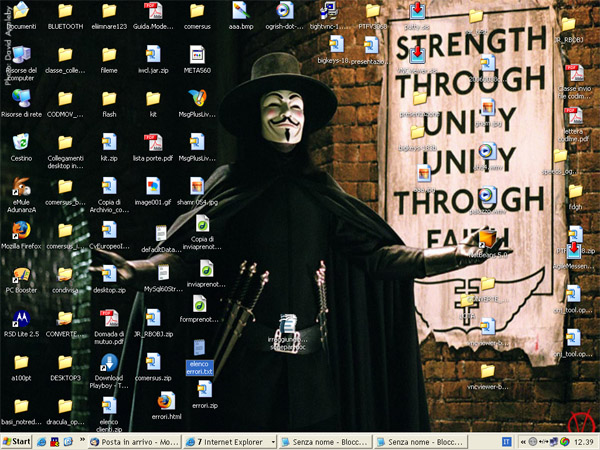
Task: Open the Mozilla Firefox desktop shortcut
Action: pos(21,230)
